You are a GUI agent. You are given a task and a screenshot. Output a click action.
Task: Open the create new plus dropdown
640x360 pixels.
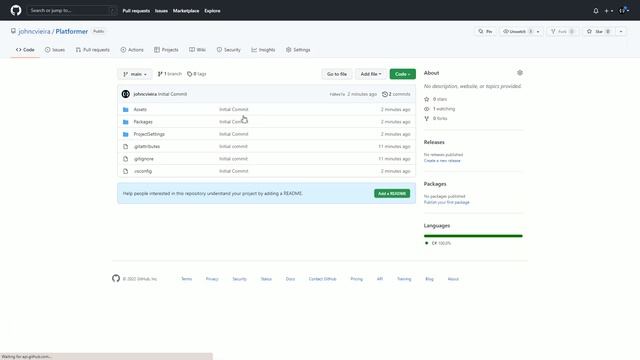609,11
